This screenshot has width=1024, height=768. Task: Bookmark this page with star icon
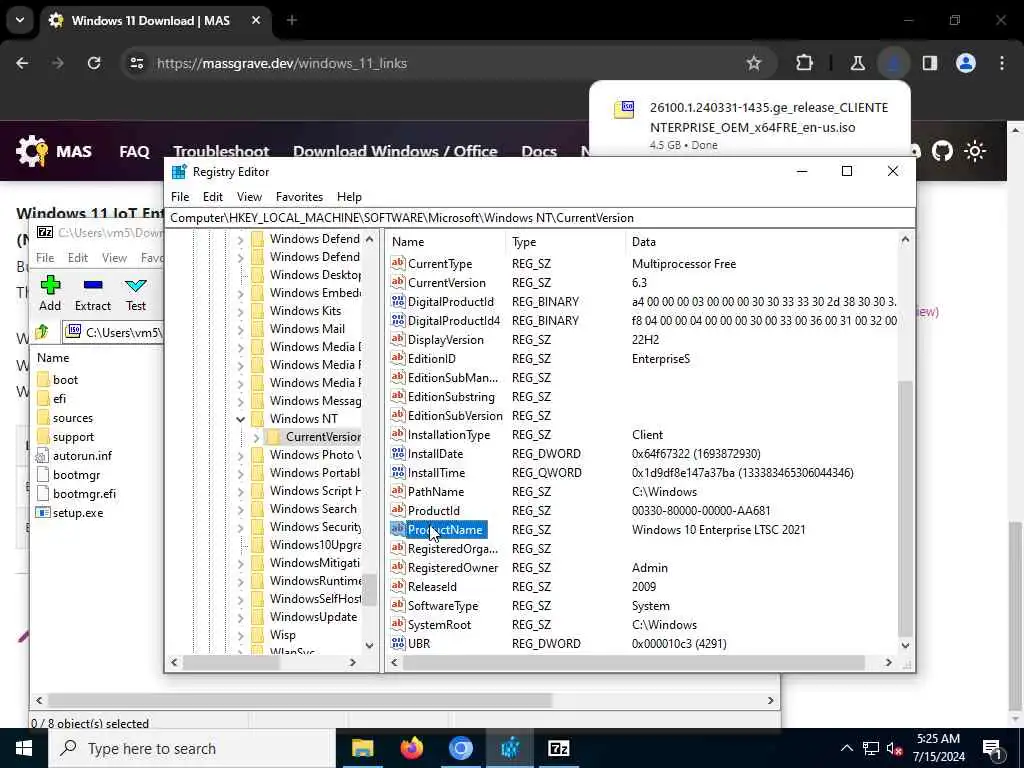[754, 63]
